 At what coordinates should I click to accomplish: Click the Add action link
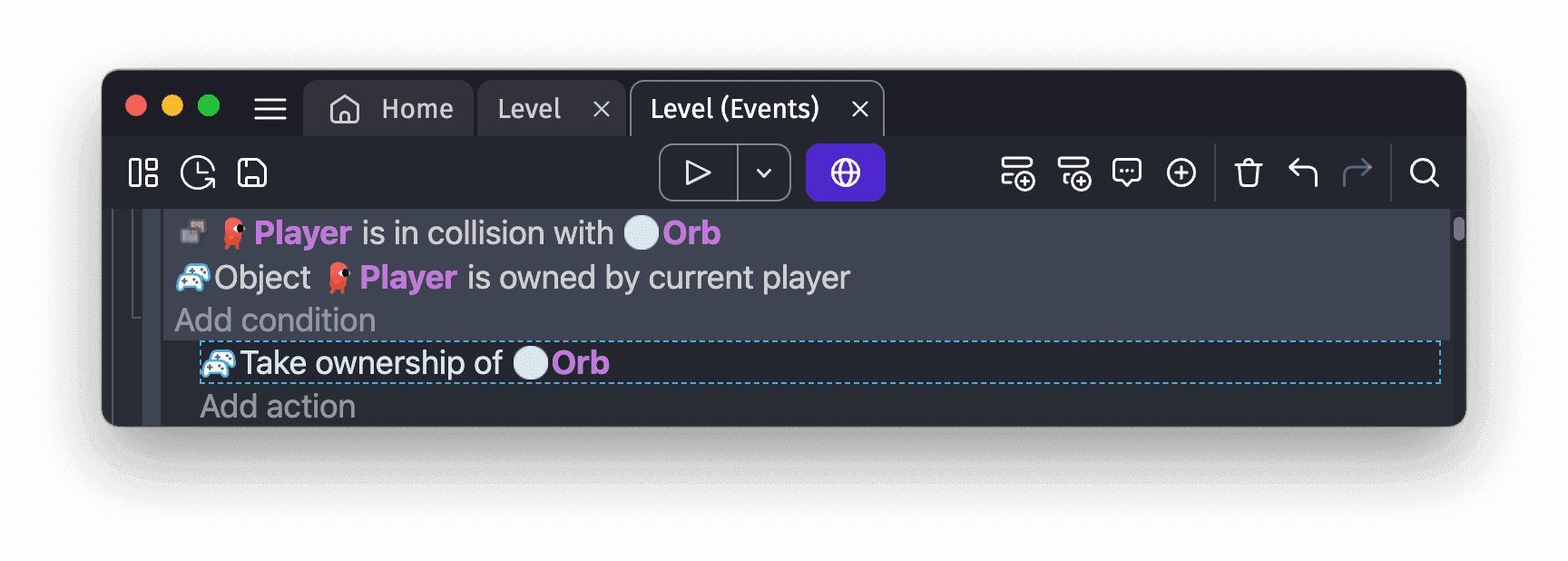click(x=278, y=407)
